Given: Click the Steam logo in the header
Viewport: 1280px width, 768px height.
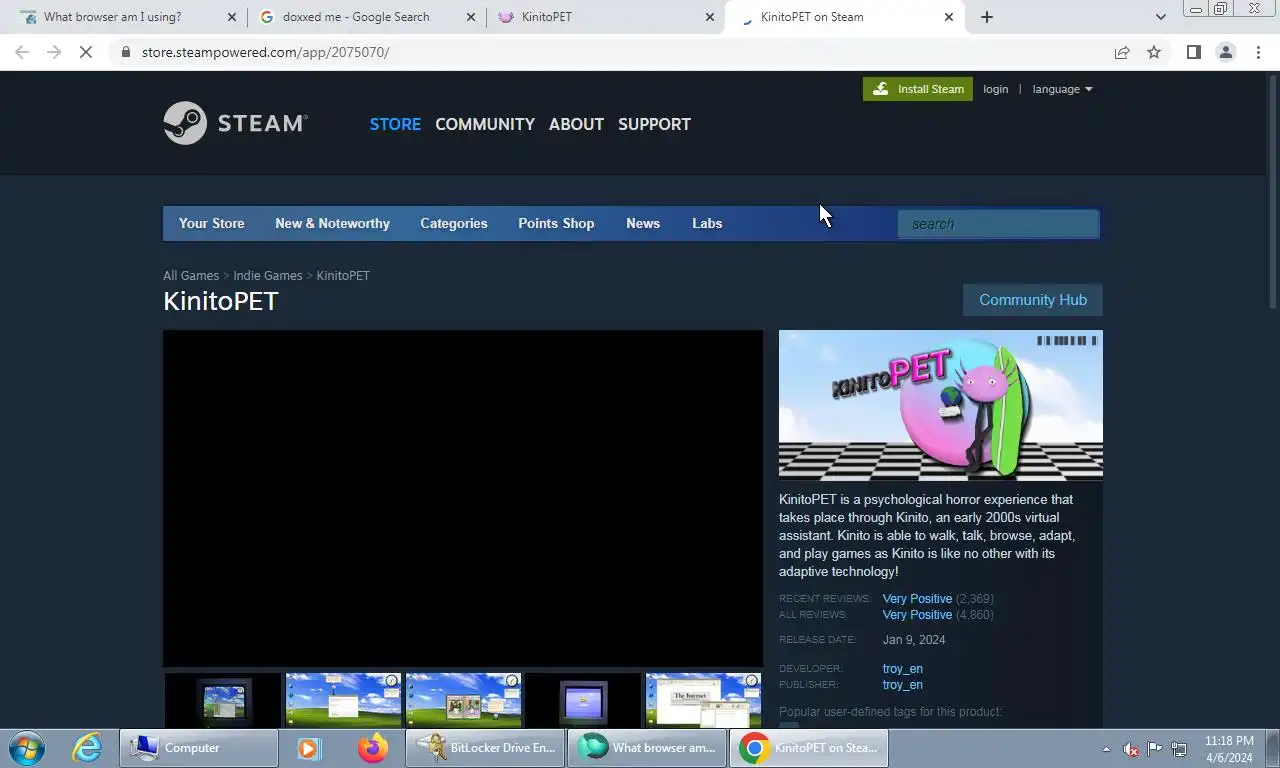Looking at the screenshot, I should point(236,123).
